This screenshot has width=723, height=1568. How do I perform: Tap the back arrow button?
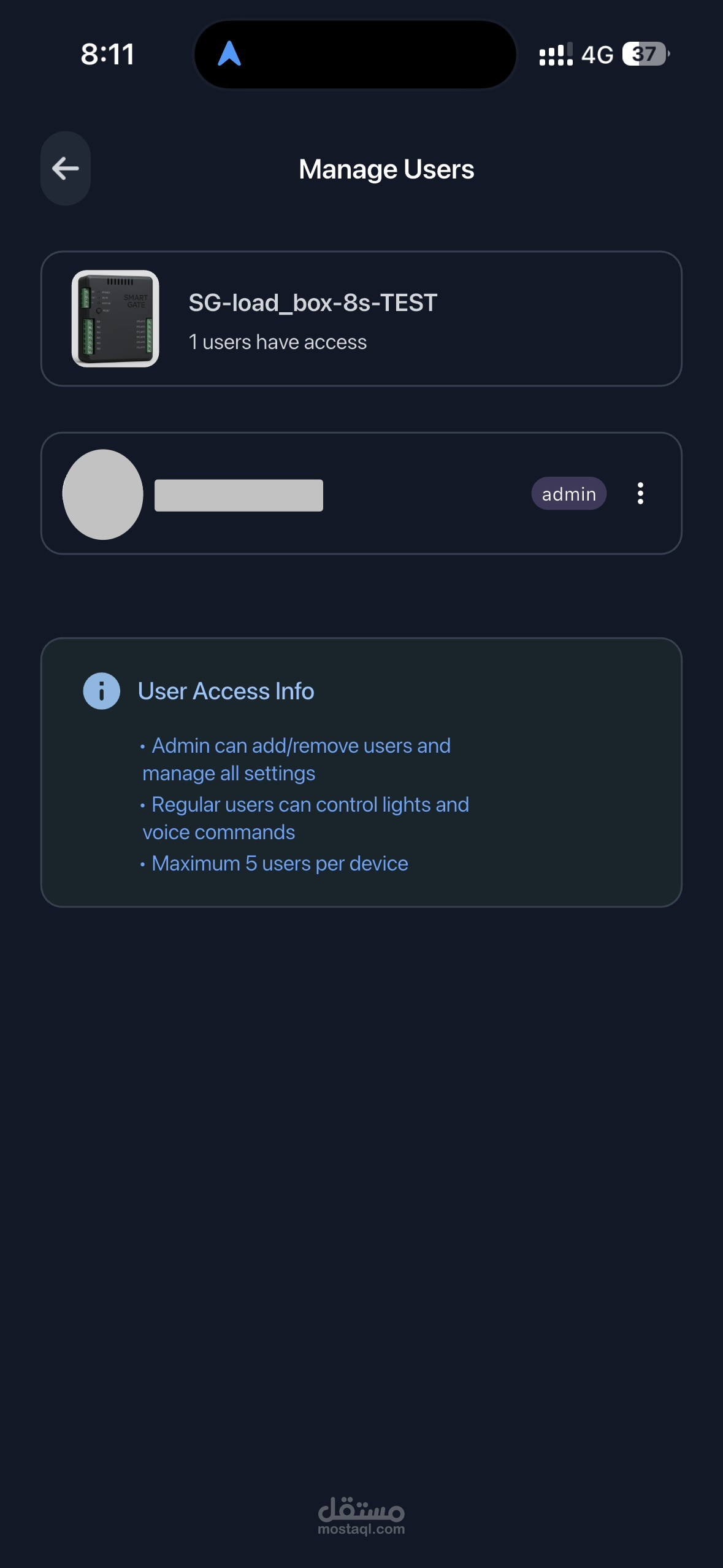(66, 168)
